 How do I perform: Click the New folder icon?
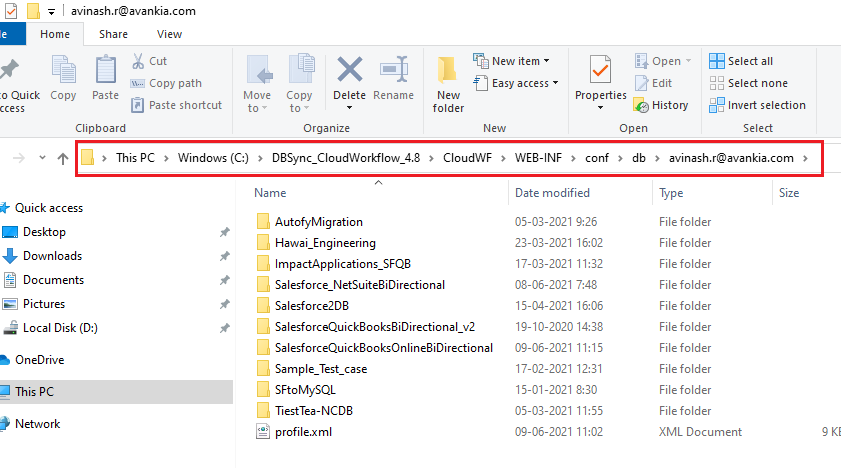click(x=448, y=72)
